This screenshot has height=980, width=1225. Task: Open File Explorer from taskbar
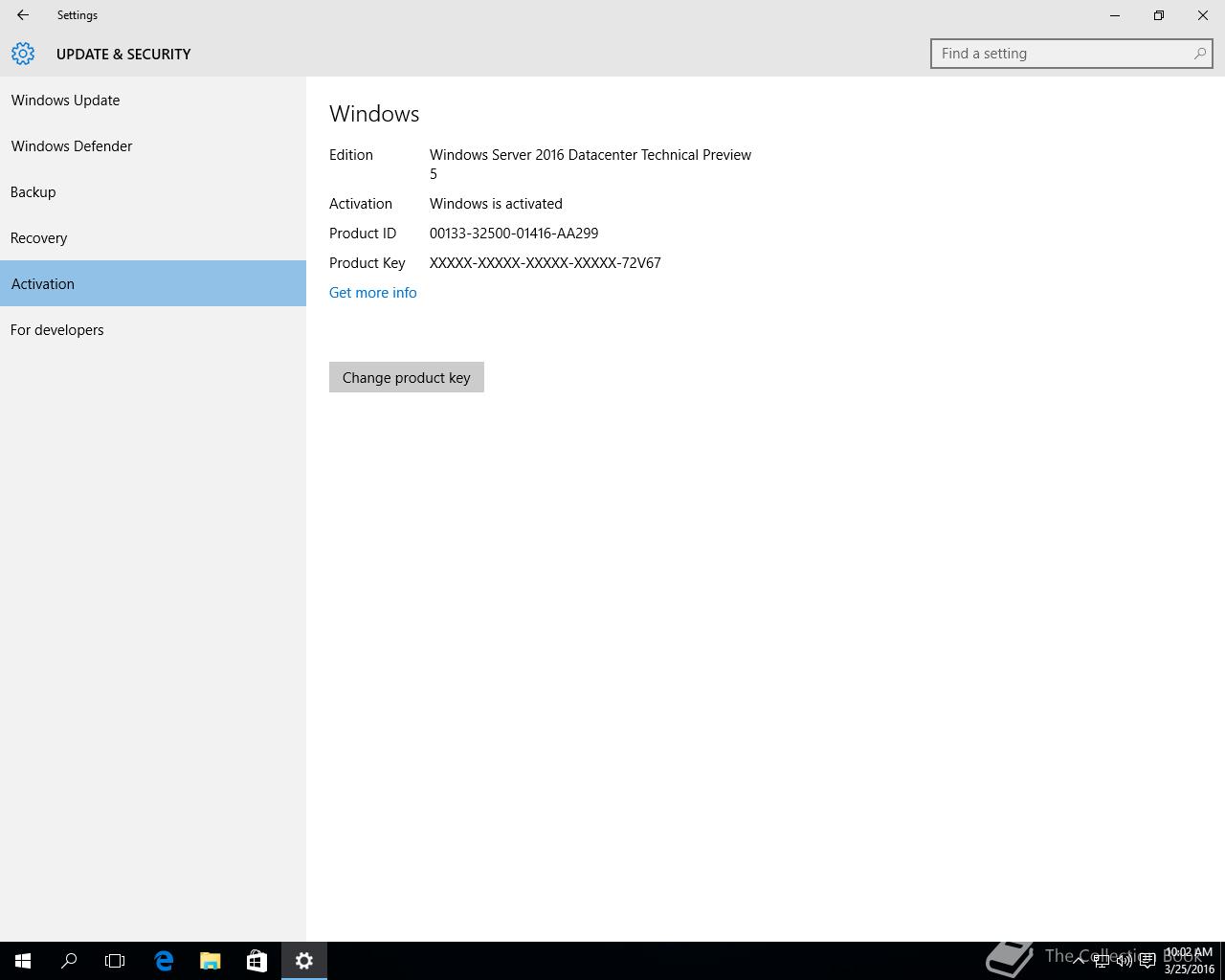tap(210, 961)
